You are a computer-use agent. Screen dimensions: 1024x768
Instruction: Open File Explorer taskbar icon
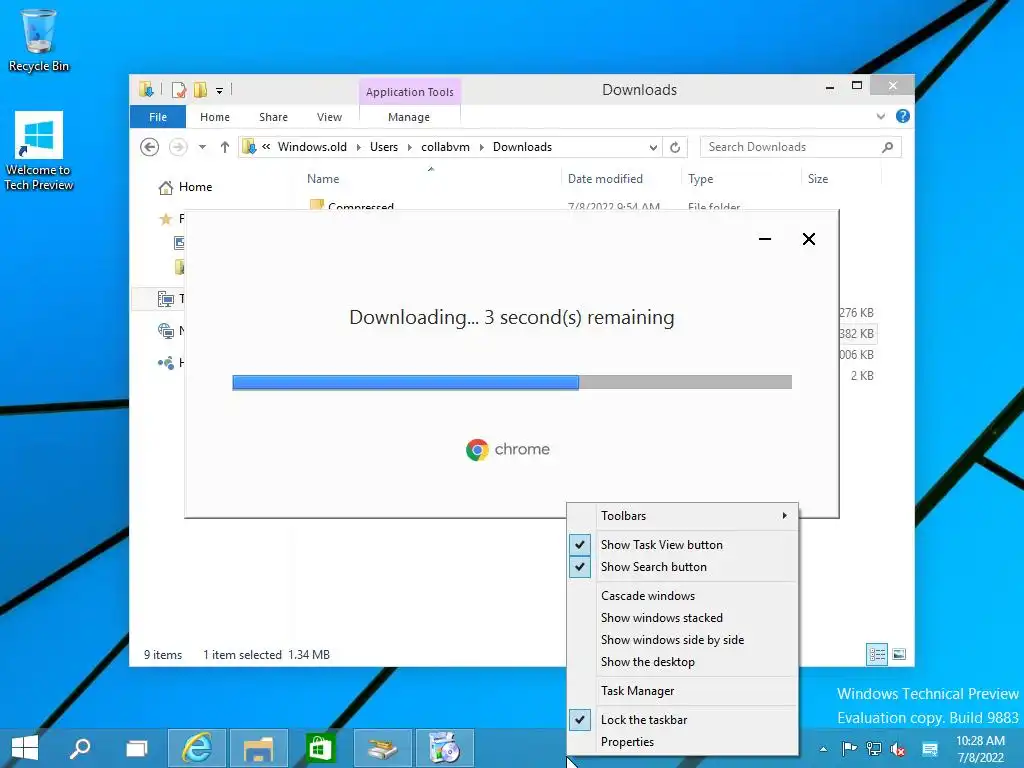tap(259, 748)
